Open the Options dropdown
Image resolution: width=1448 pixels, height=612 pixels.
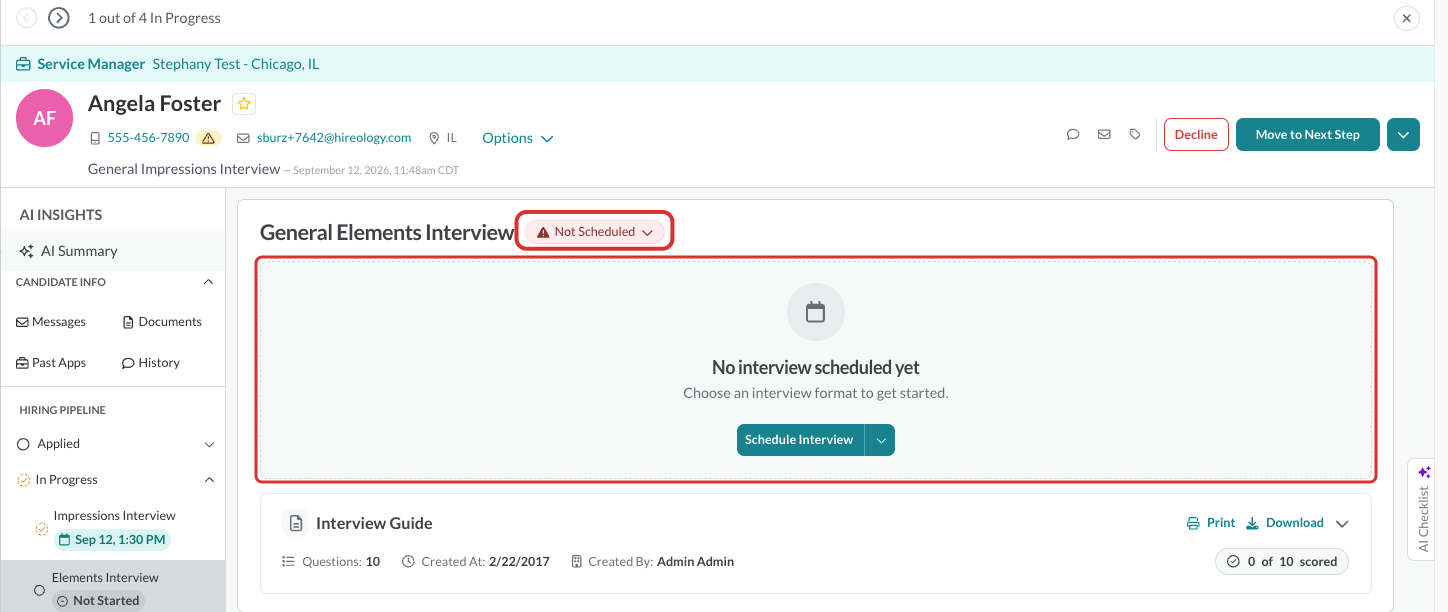517,138
